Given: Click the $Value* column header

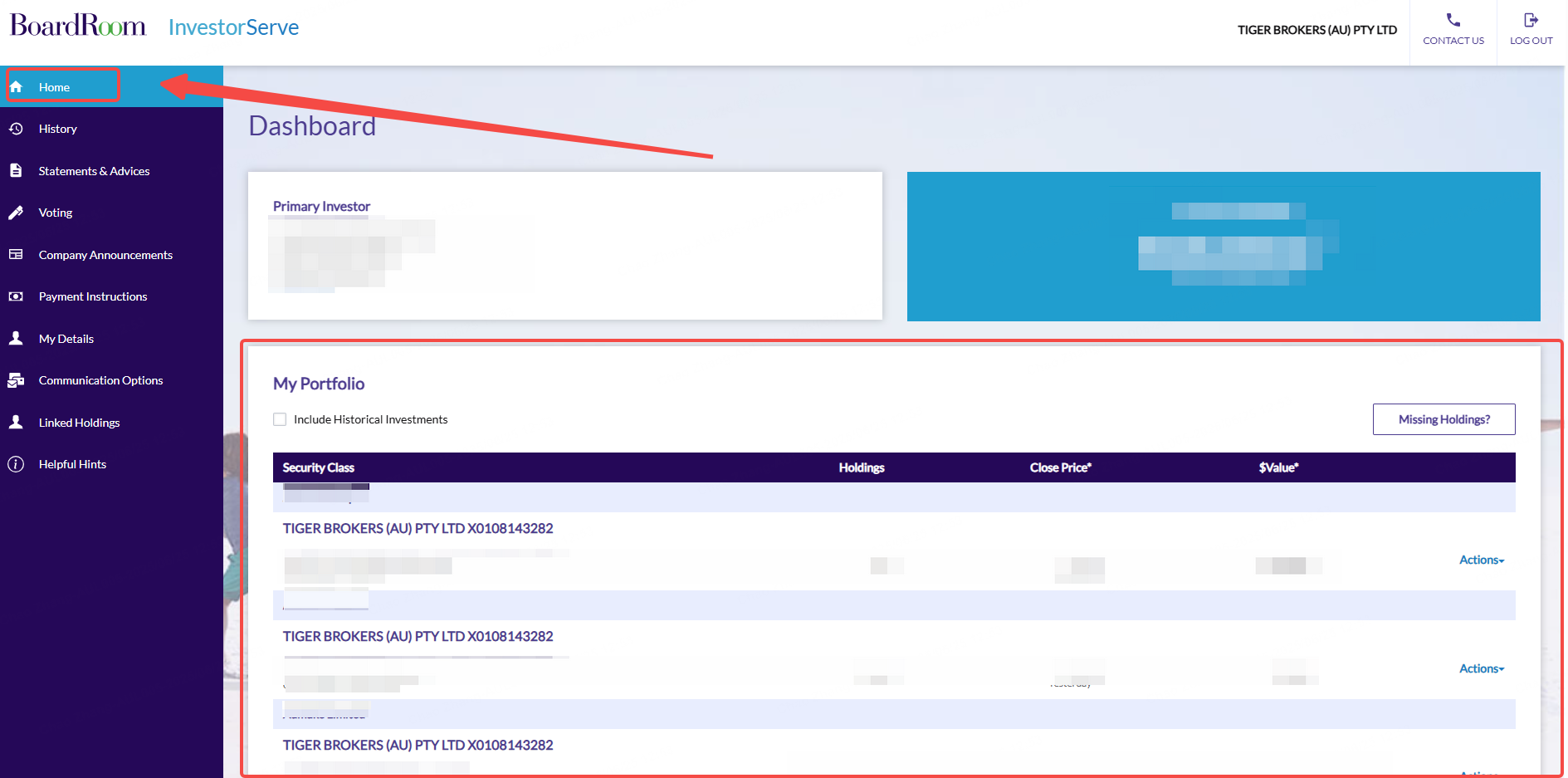Looking at the screenshot, I should click(x=1278, y=467).
